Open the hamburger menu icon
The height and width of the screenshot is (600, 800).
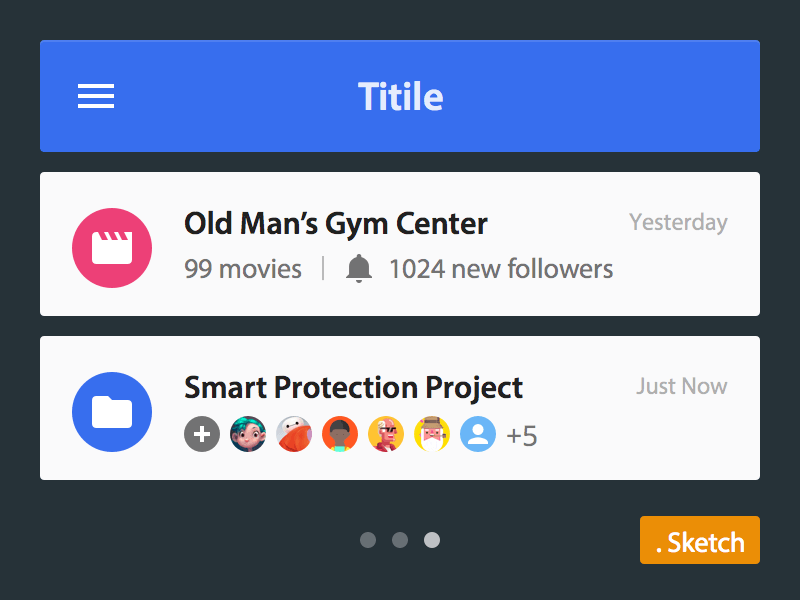[96, 96]
